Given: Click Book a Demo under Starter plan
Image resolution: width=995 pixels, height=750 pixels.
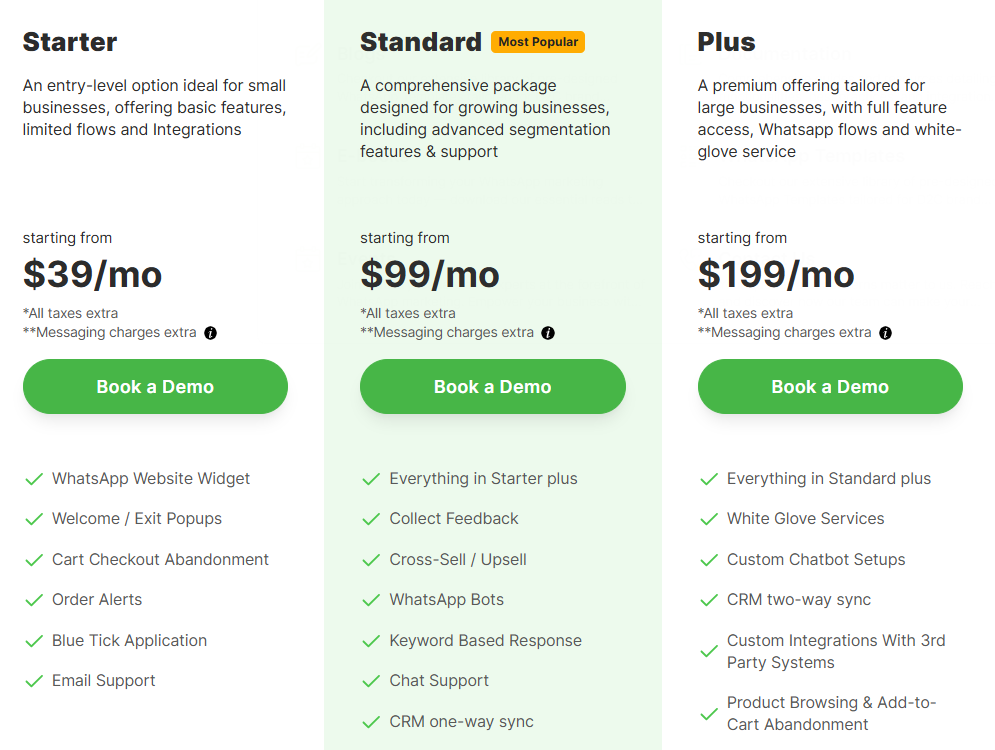Looking at the screenshot, I should click(155, 386).
